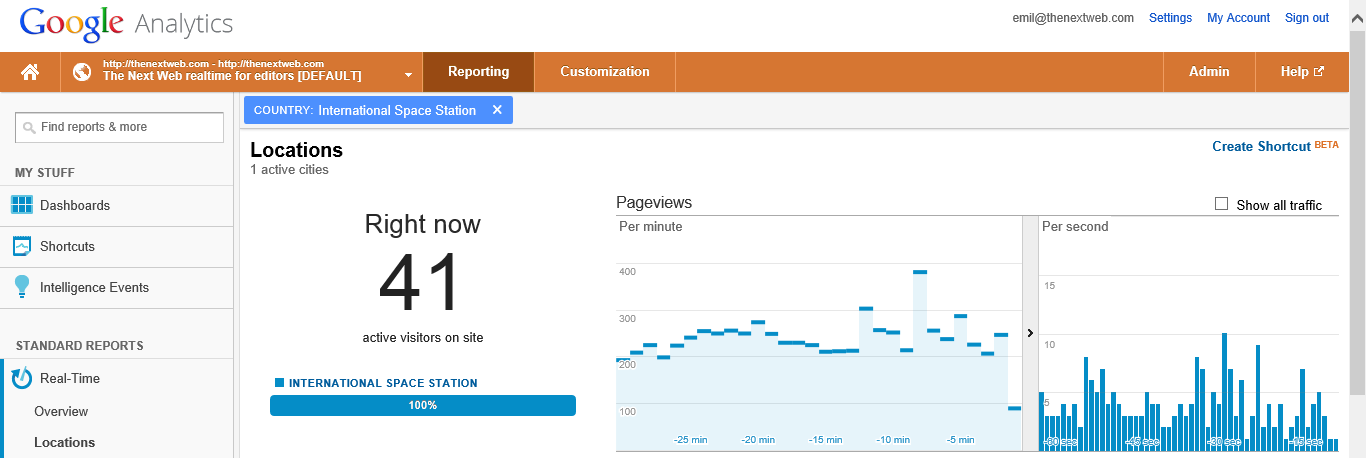Image resolution: width=1366 pixels, height=458 pixels.
Task: Click the Real-Time clock icon
Action: click(x=22, y=379)
